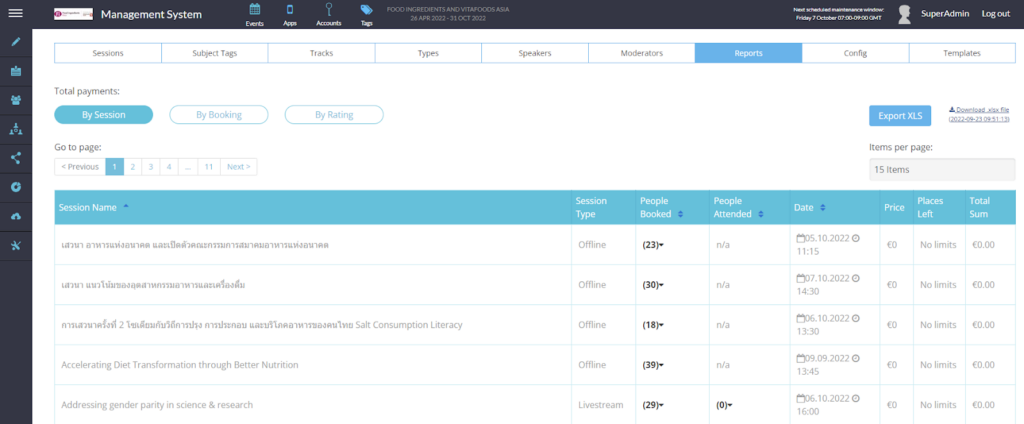Open the hamburger menu icon
The width and height of the screenshot is (1024, 424).
15,13
